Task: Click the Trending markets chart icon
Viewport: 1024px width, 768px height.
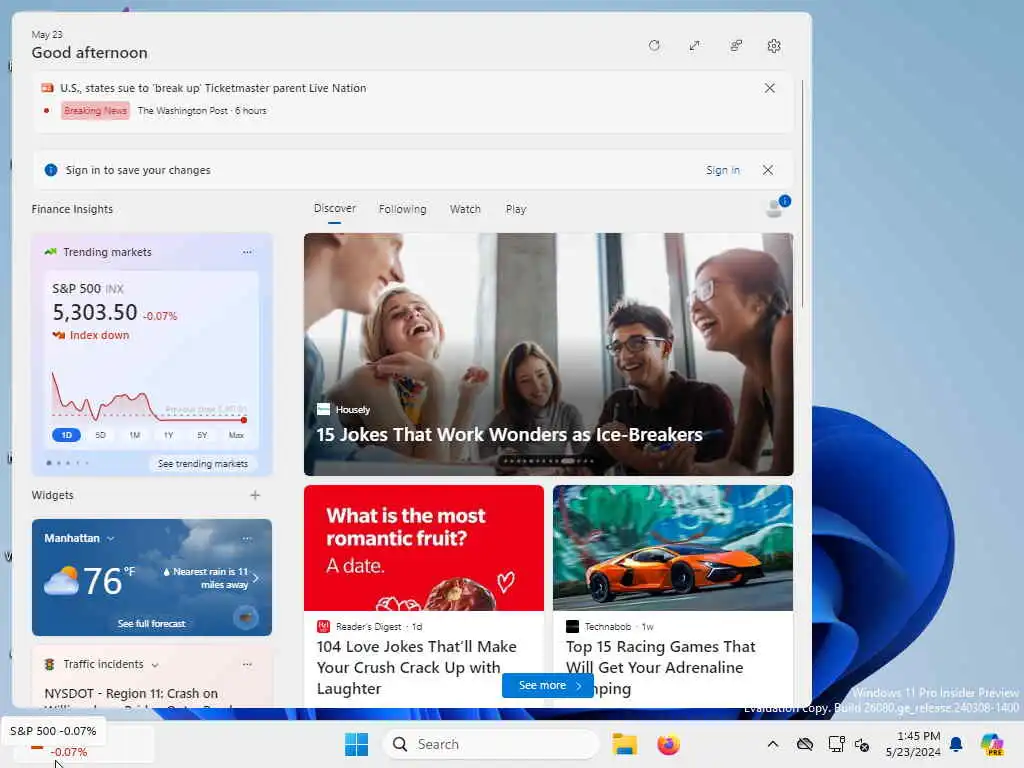Action: pyautogui.click(x=50, y=252)
